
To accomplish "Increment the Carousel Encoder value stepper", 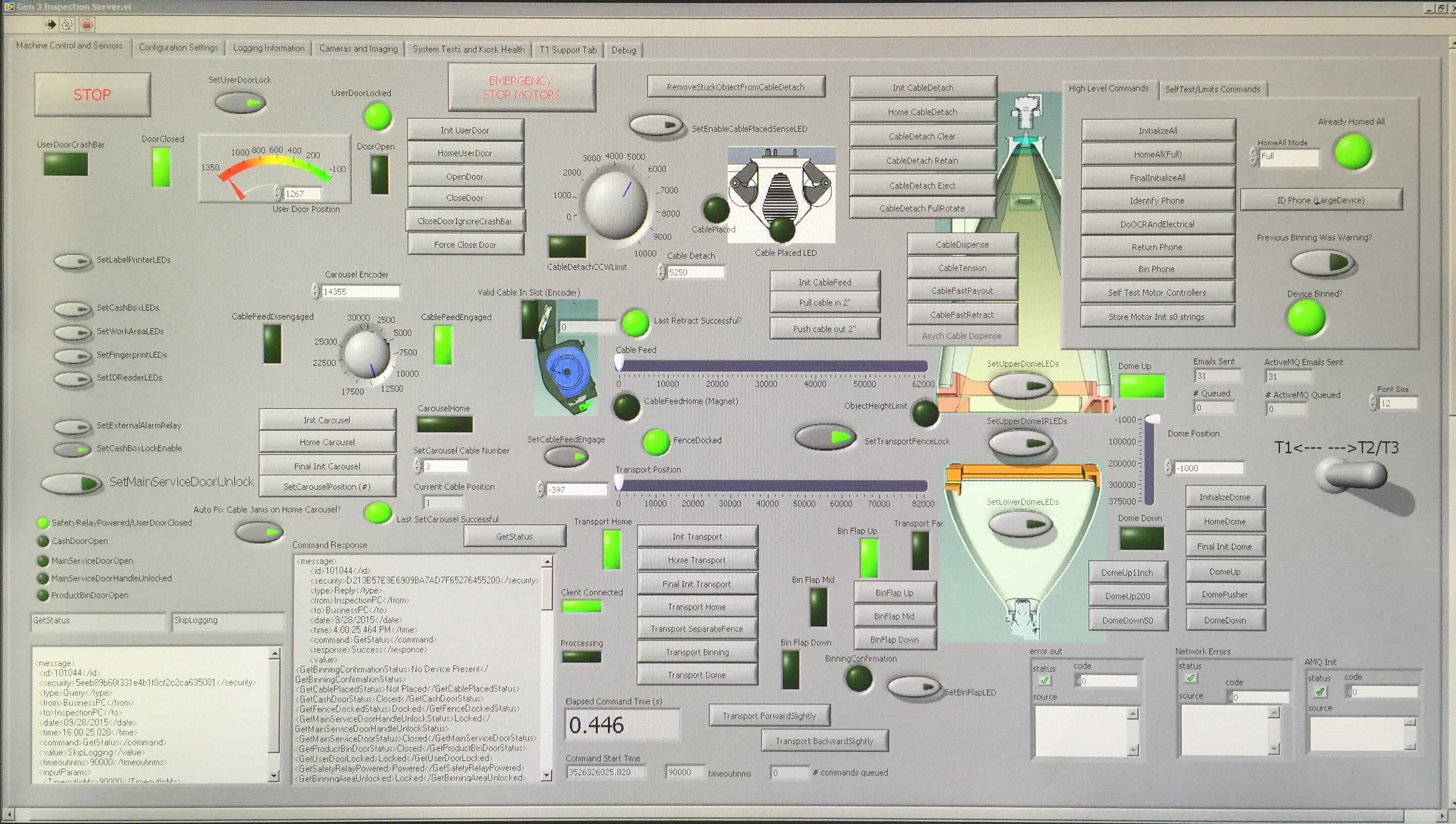I will click(316, 288).
